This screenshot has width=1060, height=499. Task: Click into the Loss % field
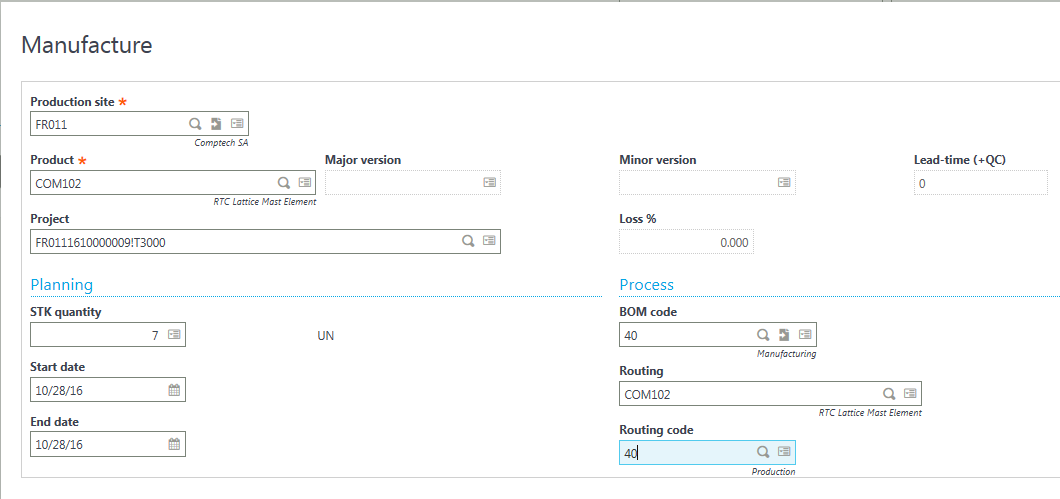[685, 242]
